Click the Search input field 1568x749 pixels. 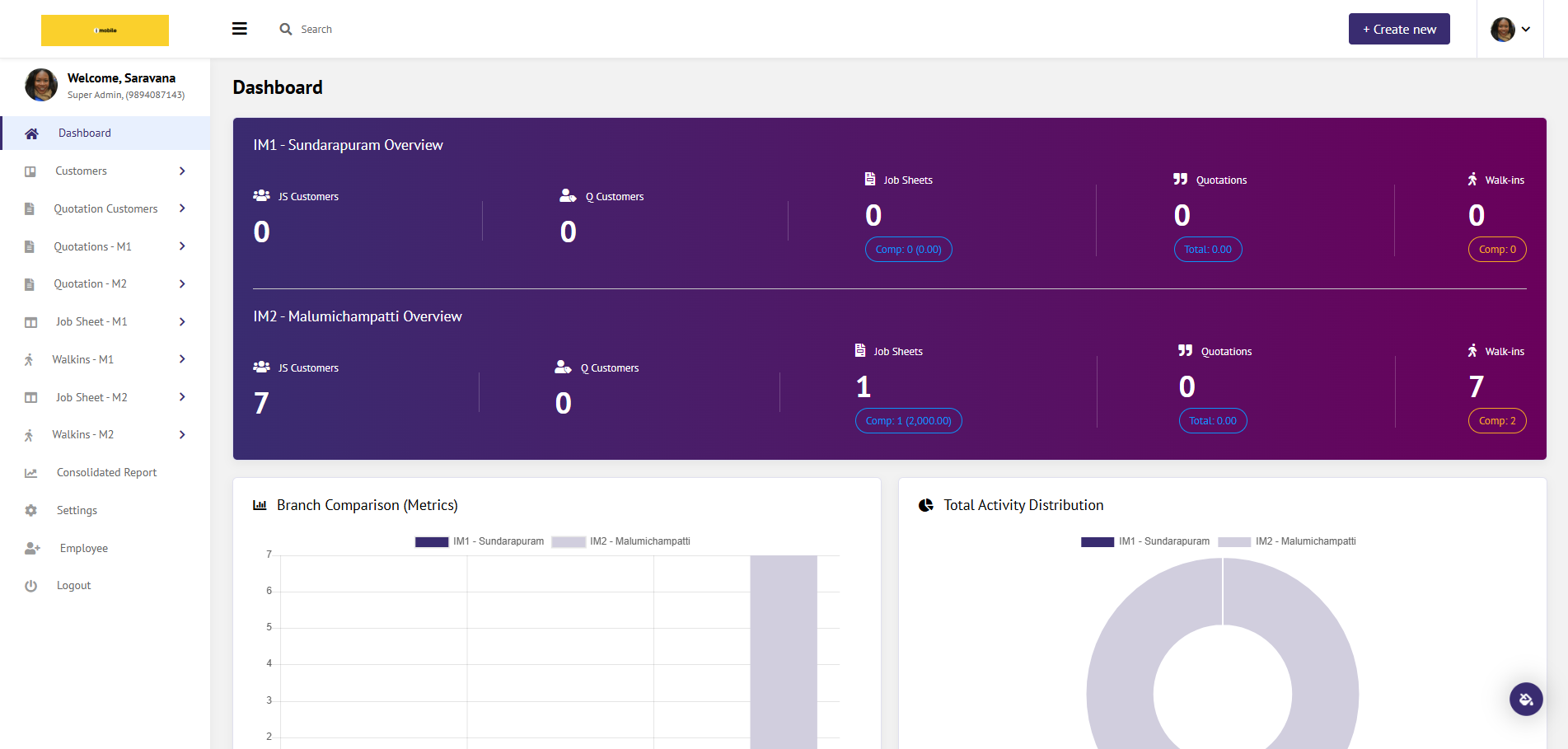(316, 29)
